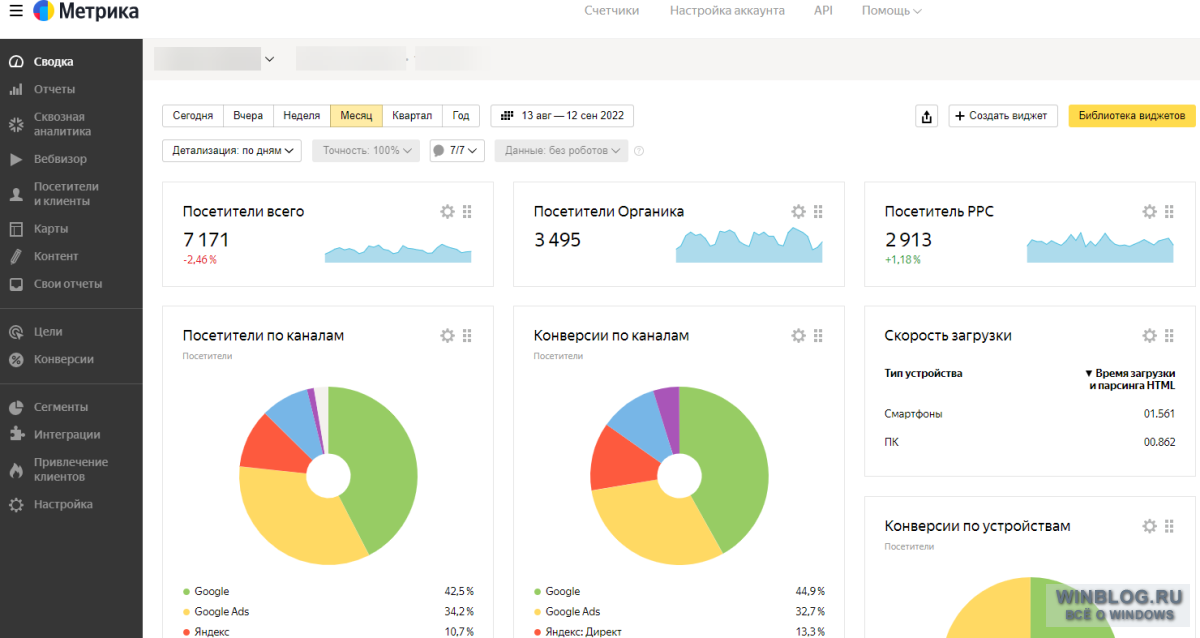Click Google Ads legend dot under Конверсии по каналам
Screen dimensions: 1200x638
click(x=538, y=612)
